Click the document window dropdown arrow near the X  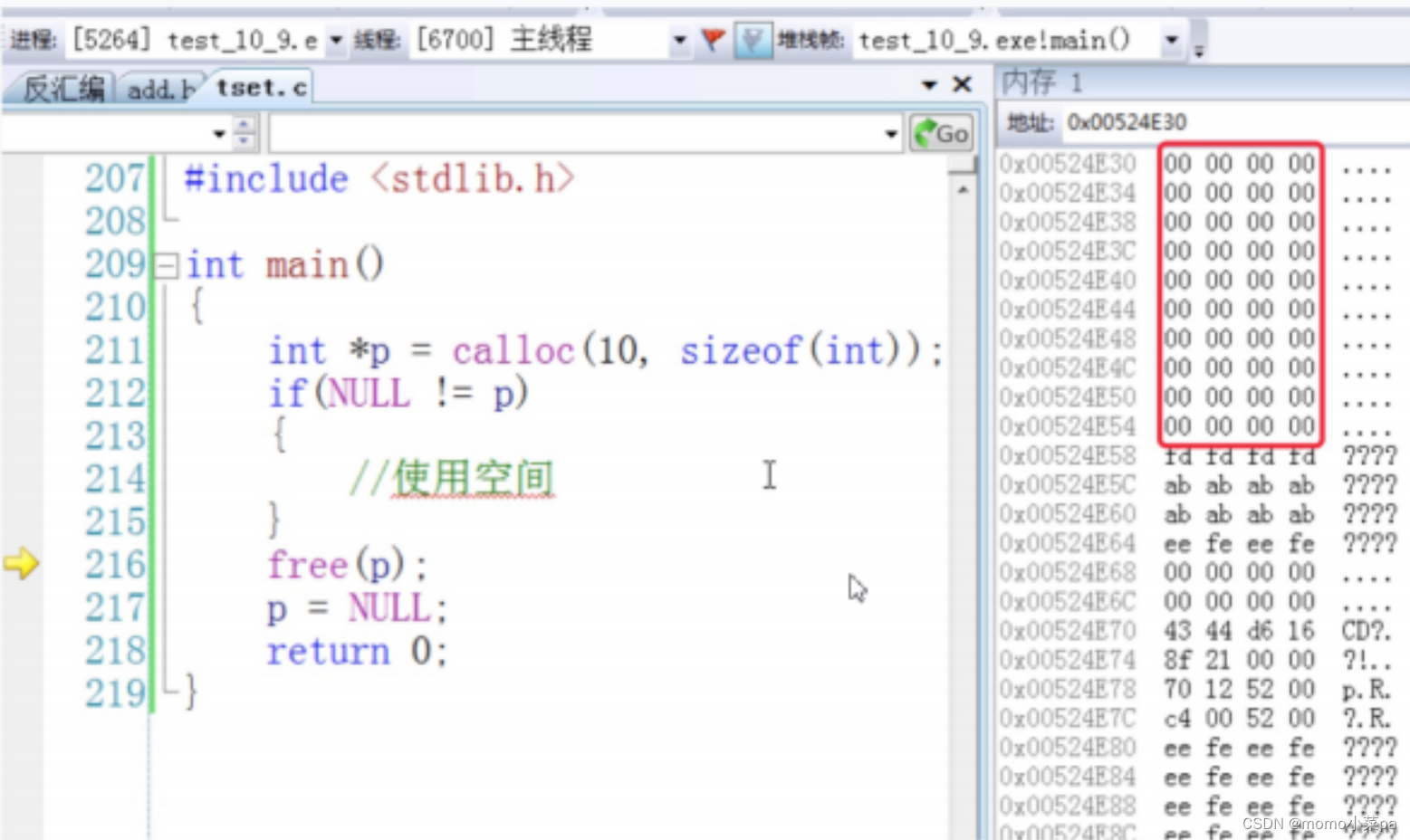click(x=930, y=83)
